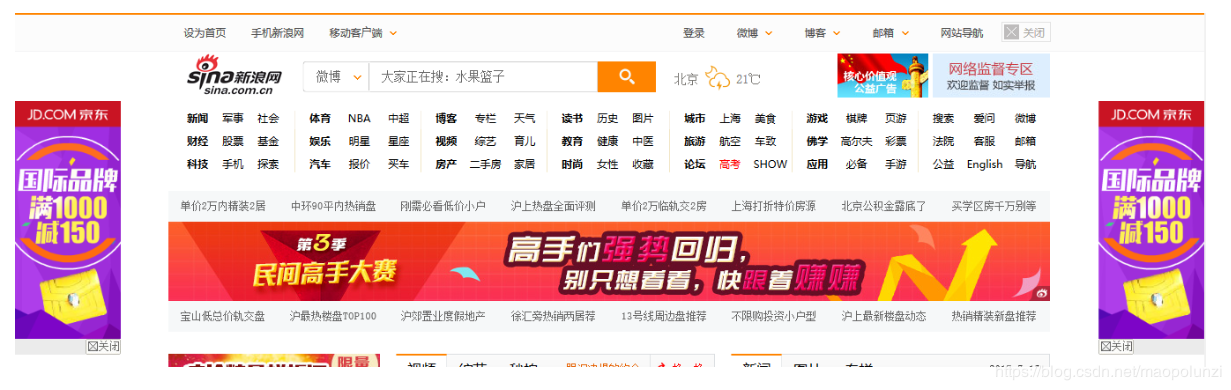
Task: Open the 彩票 link
Action: (x=895, y=141)
